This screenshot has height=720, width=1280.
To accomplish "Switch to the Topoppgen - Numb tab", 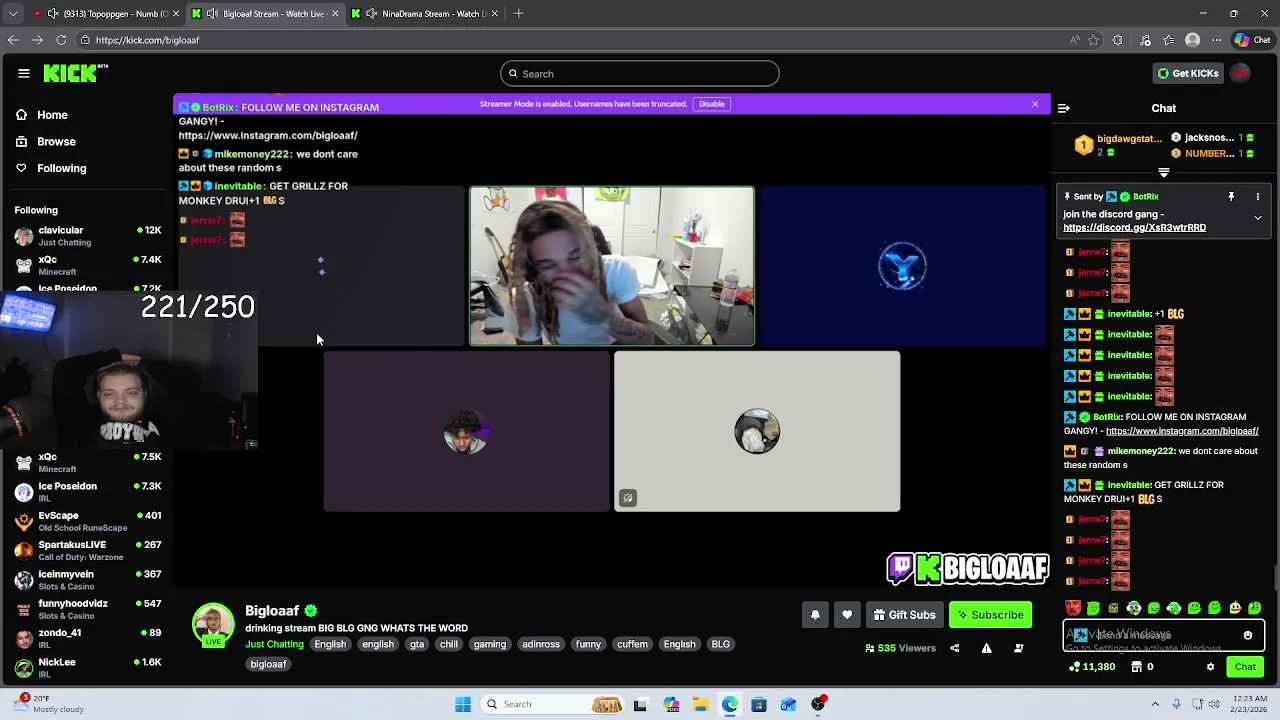I will coord(108,14).
